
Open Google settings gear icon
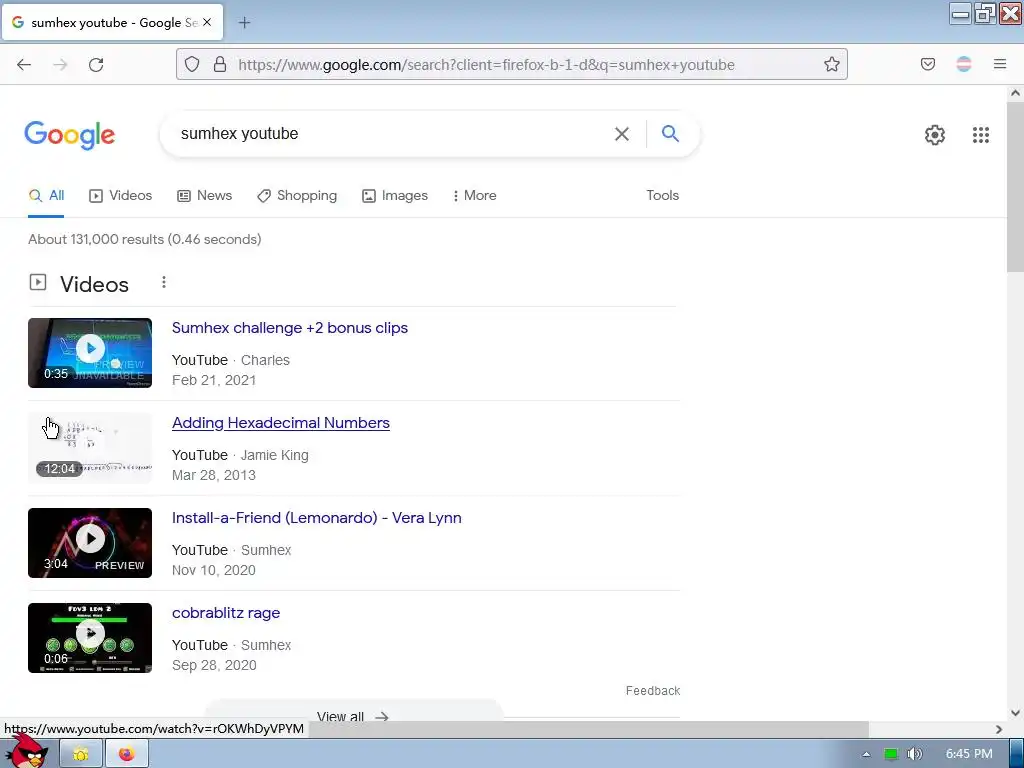pyautogui.click(x=935, y=135)
